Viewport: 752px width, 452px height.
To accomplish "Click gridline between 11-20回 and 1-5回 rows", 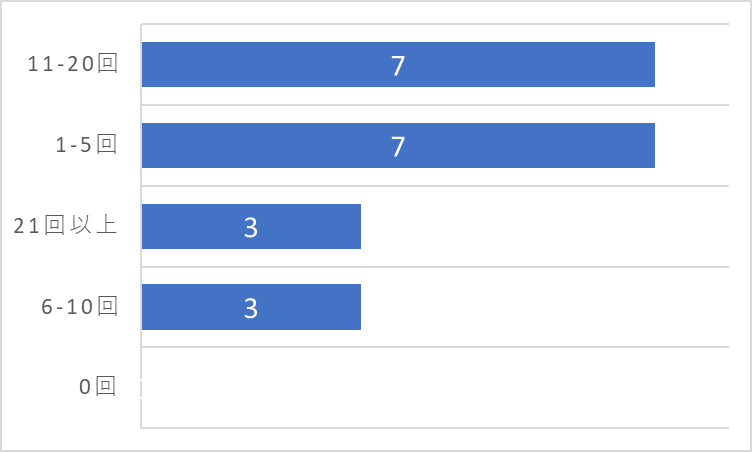I will (435, 105).
